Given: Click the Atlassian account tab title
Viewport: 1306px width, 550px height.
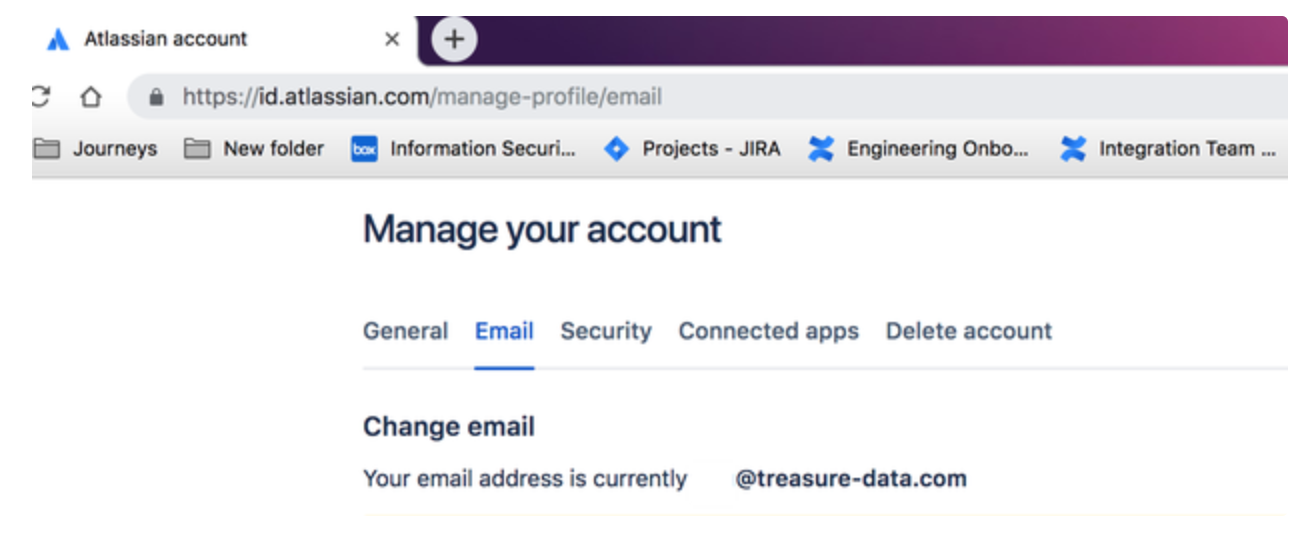Looking at the screenshot, I should point(165,39).
